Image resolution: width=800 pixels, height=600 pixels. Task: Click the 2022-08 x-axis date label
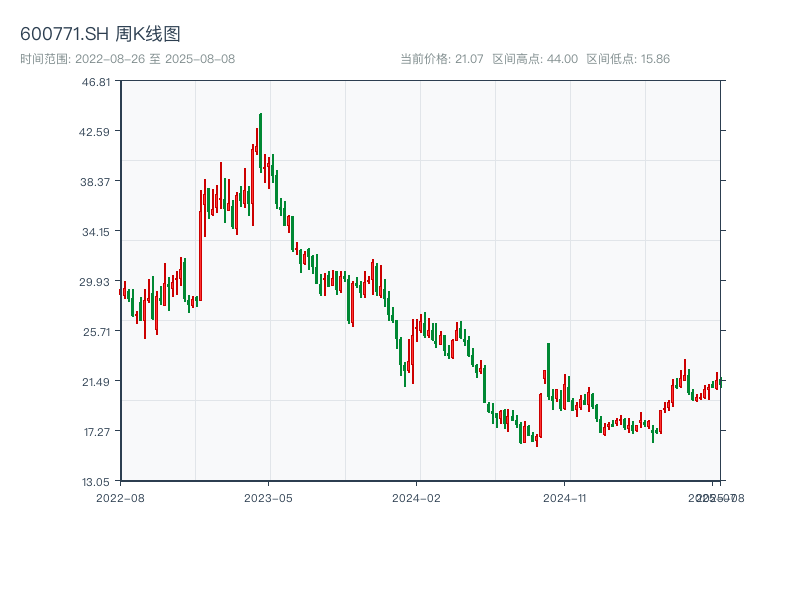[120, 497]
